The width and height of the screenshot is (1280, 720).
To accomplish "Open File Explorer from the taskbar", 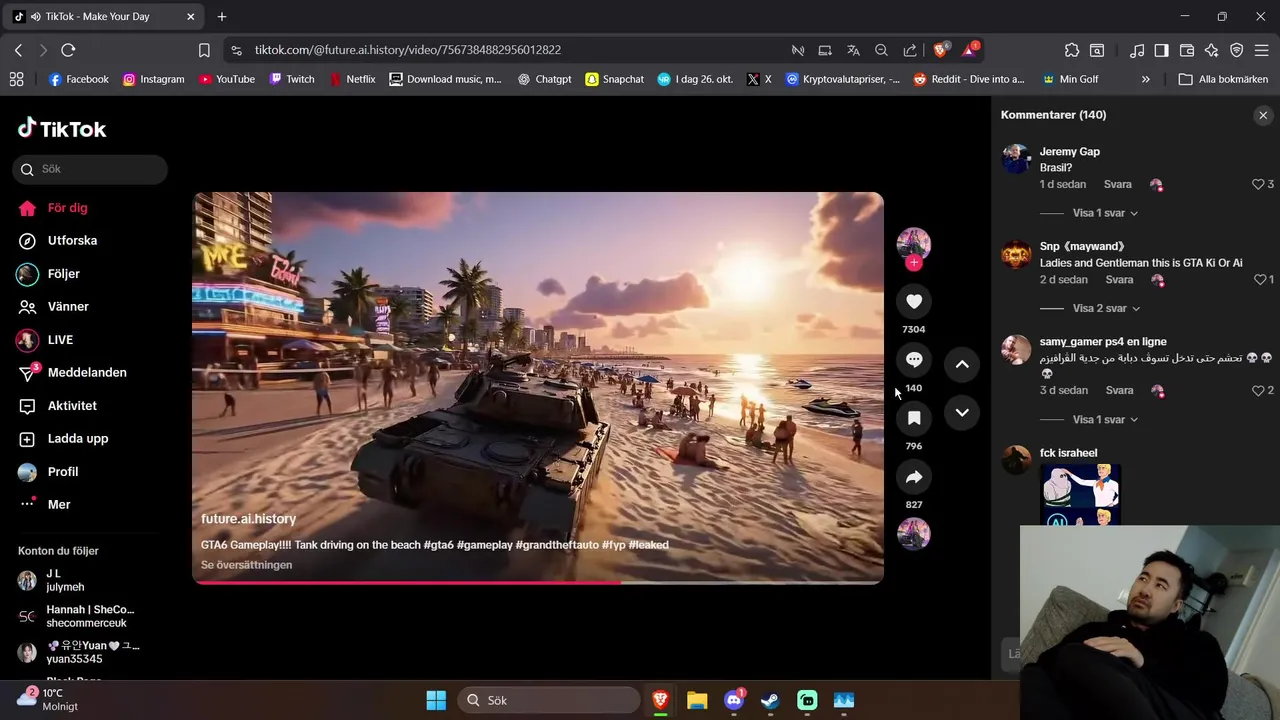I will click(x=697, y=700).
